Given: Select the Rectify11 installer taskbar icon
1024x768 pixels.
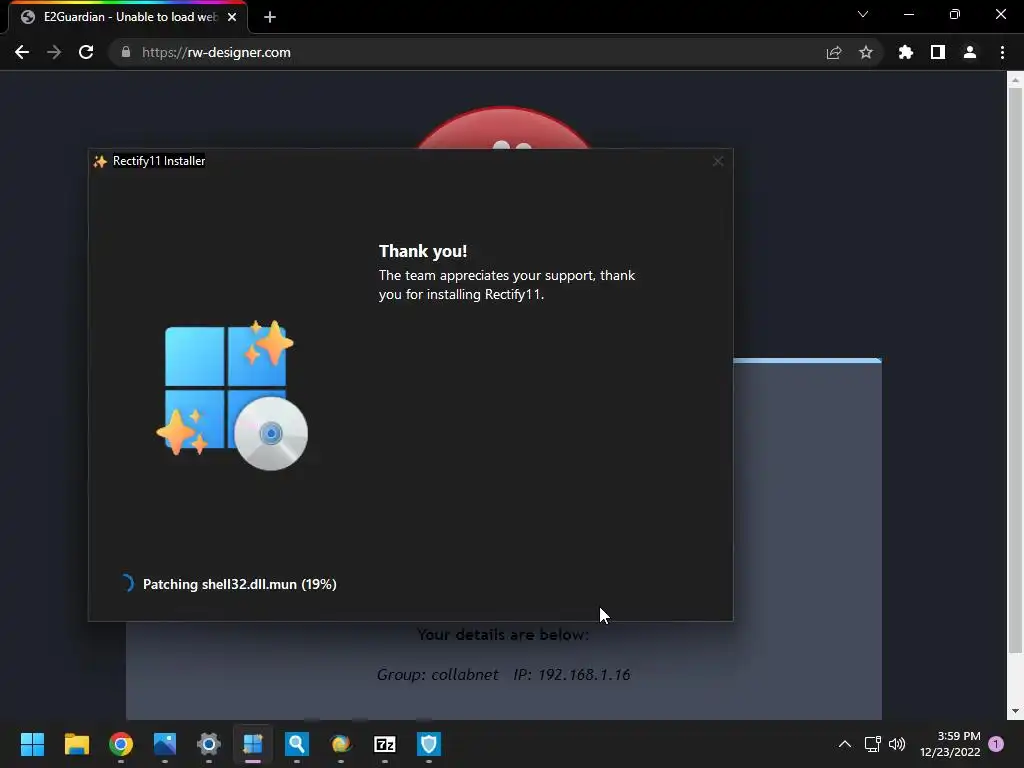Looking at the screenshot, I should point(253,744).
